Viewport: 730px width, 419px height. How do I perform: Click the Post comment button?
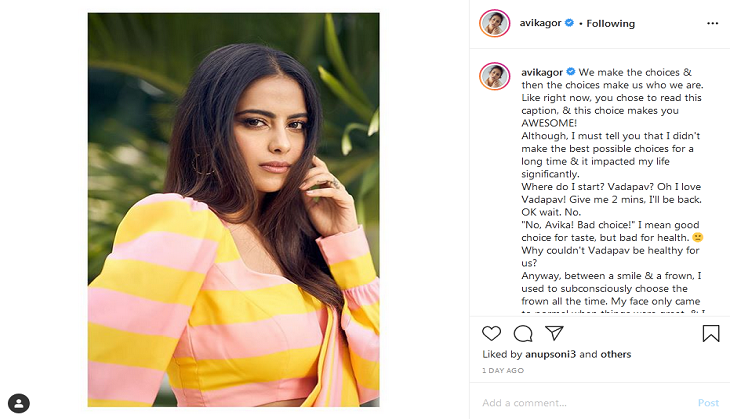point(708,403)
